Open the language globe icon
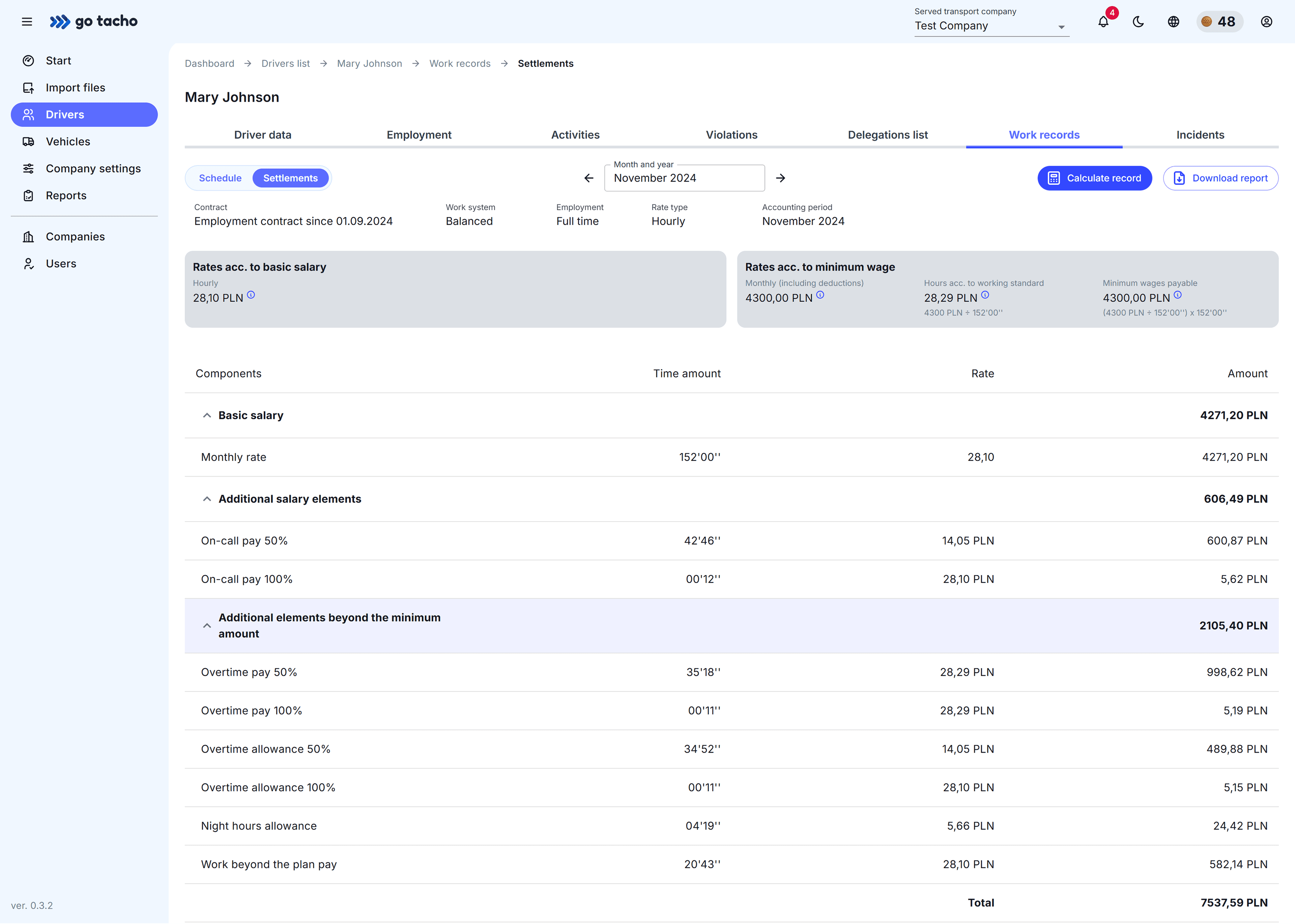The height and width of the screenshot is (924, 1295). [1173, 22]
